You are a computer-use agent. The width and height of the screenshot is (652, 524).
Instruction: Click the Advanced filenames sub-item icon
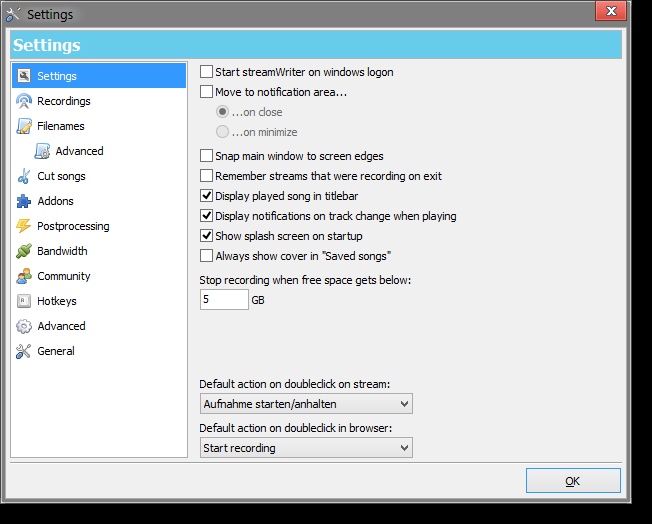coord(42,151)
